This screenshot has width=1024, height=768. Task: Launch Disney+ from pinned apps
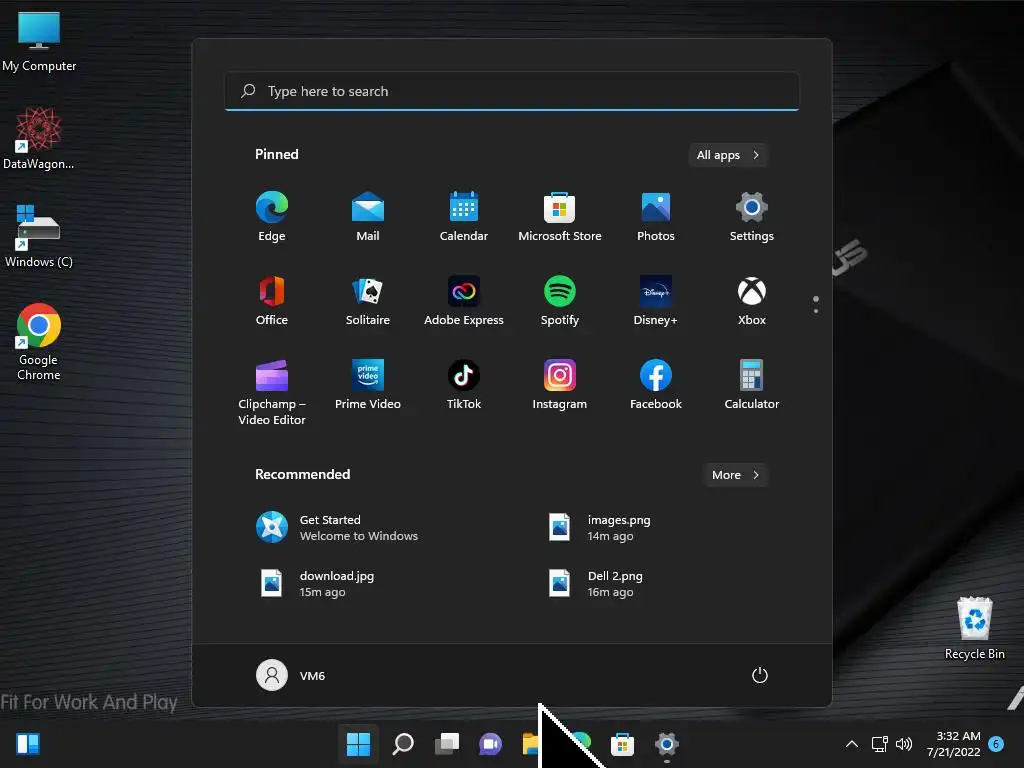(x=656, y=300)
